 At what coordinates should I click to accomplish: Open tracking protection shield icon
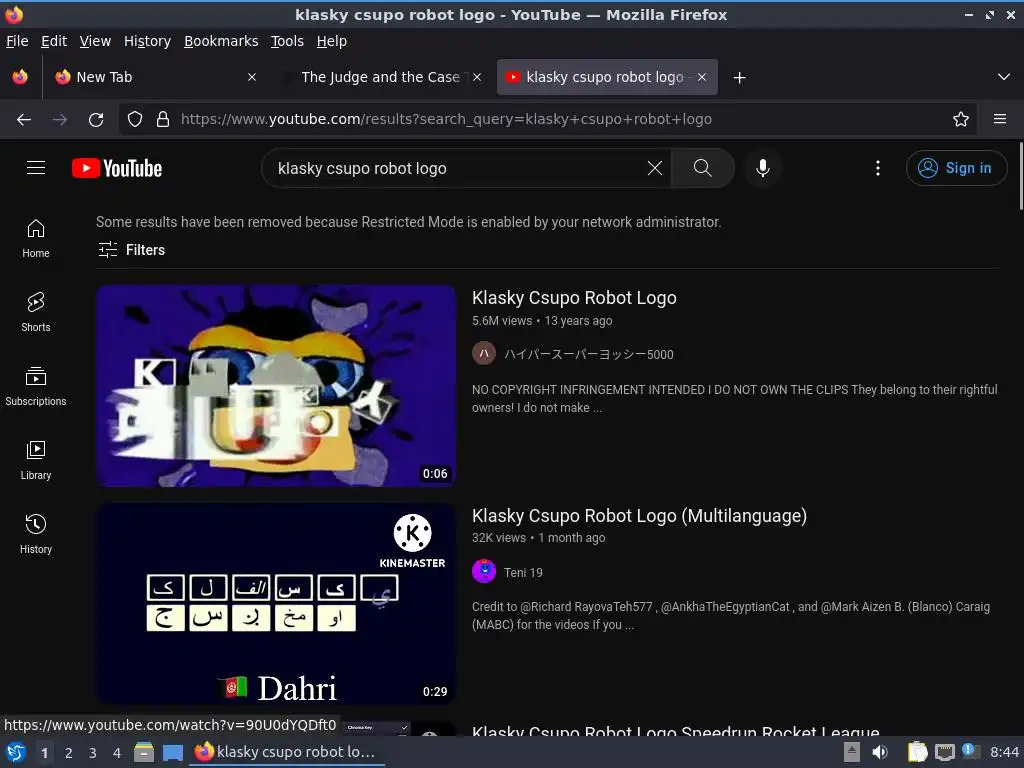click(x=135, y=120)
